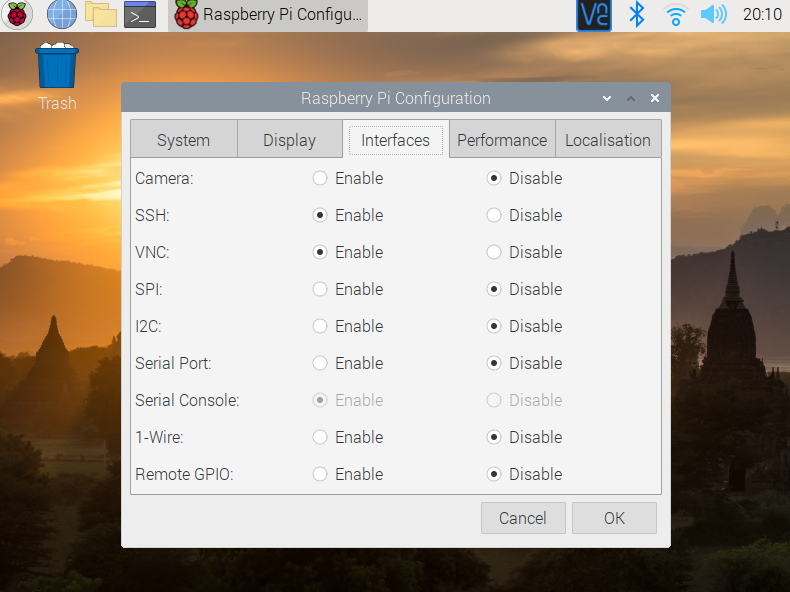Enable Remote GPIO
The width and height of the screenshot is (790, 592).
coord(348,474)
